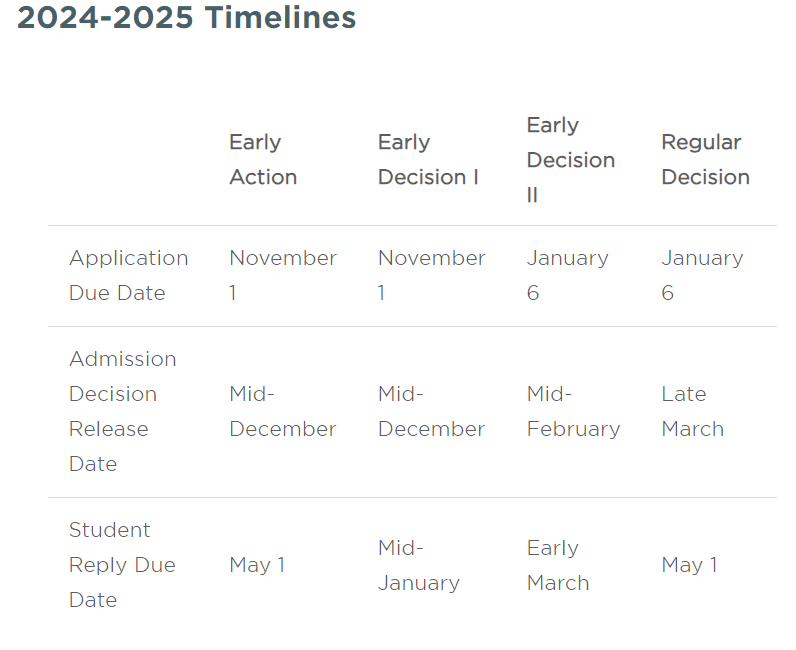Click the Student Reply Due Date row label

click(122, 565)
